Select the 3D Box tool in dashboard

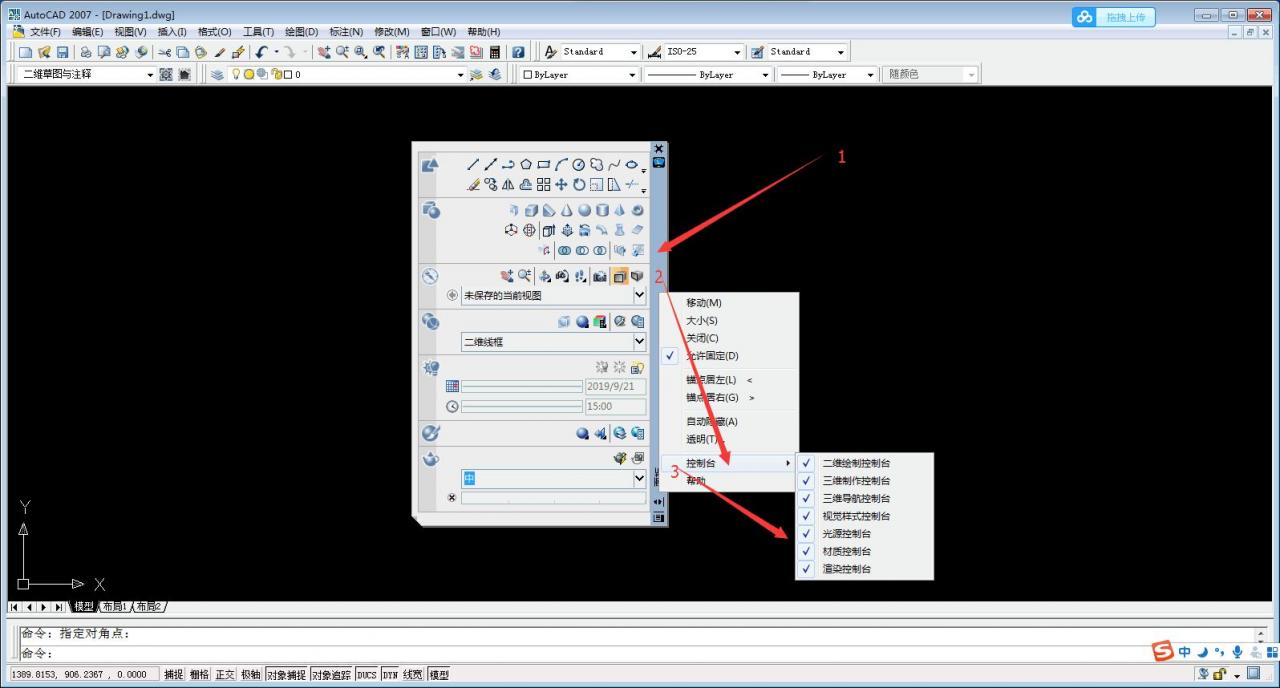point(531,210)
